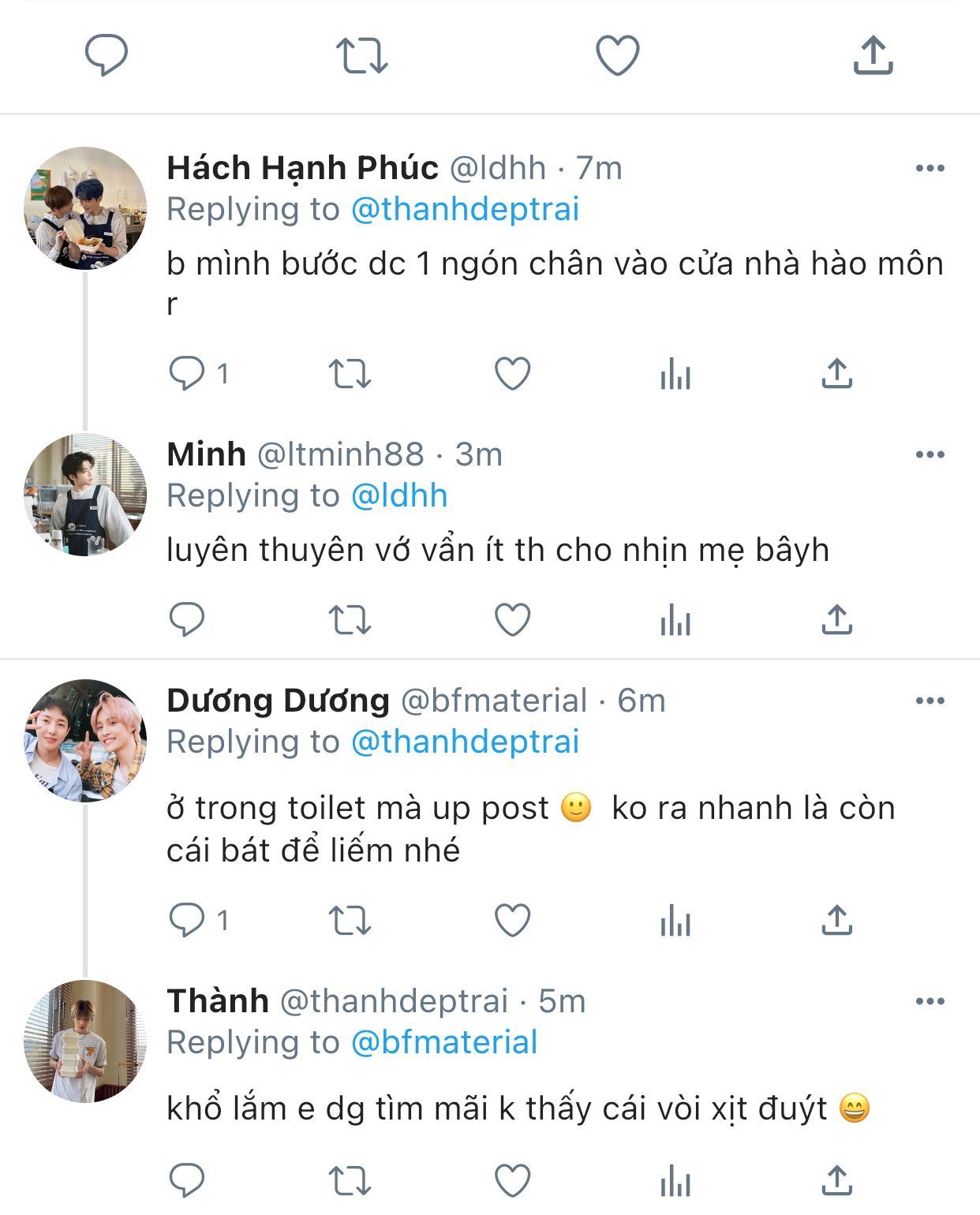Like Hách Hạnh Phúc's reply
Viewport: 980px width, 1215px height.
click(512, 373)
